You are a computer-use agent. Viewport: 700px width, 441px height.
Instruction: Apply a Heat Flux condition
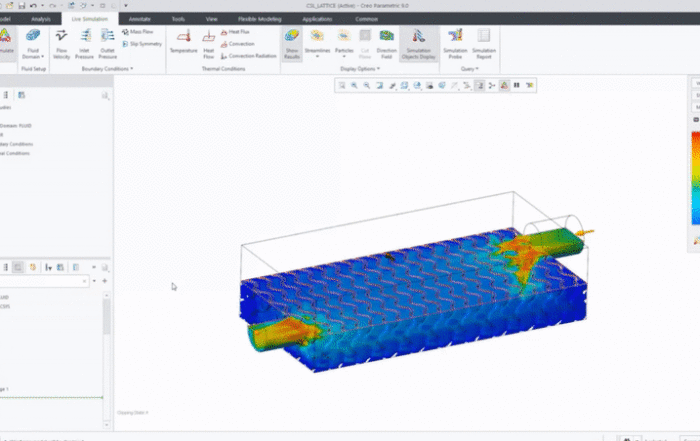coord(235,32)
